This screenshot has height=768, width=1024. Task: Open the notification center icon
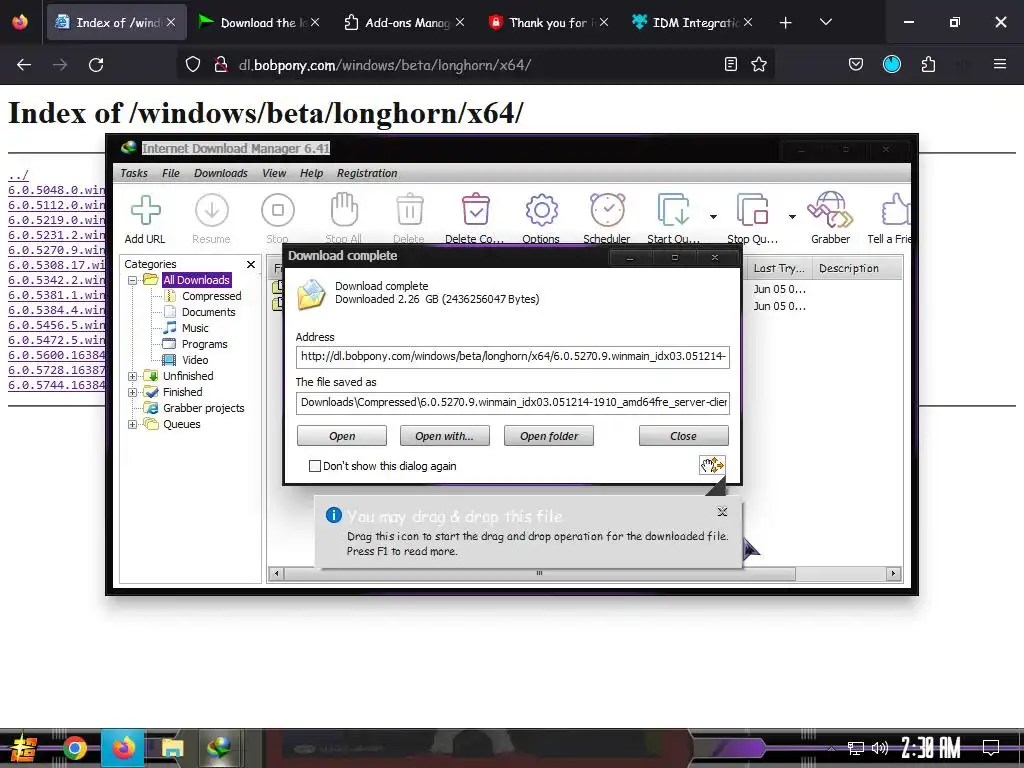991,748
